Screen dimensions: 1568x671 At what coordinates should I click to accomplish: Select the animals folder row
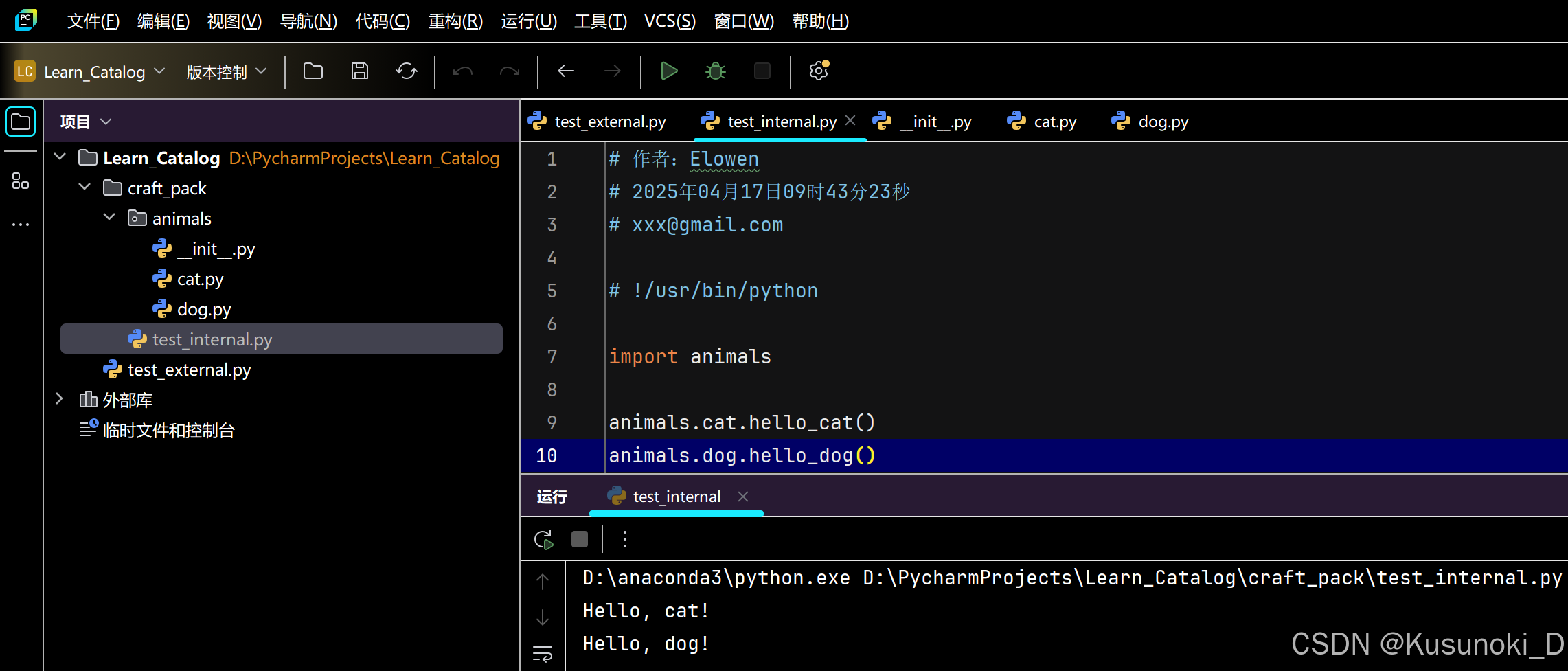[170, 218]
